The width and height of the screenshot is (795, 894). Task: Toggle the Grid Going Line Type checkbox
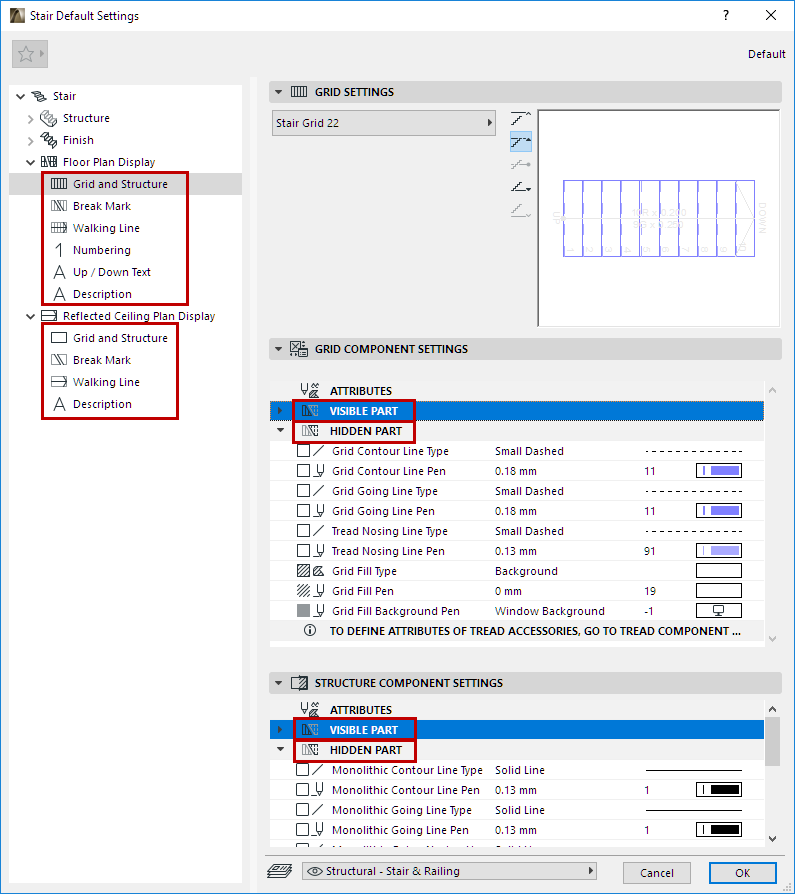pos(303,491)
